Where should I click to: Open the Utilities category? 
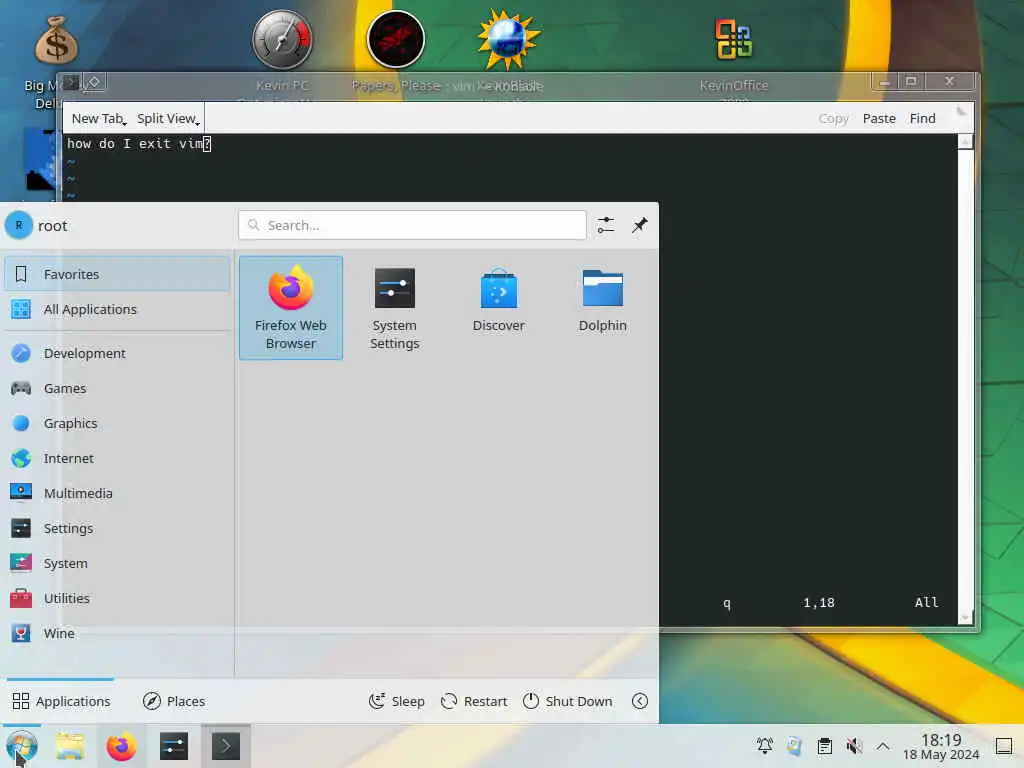coord(117,598)
